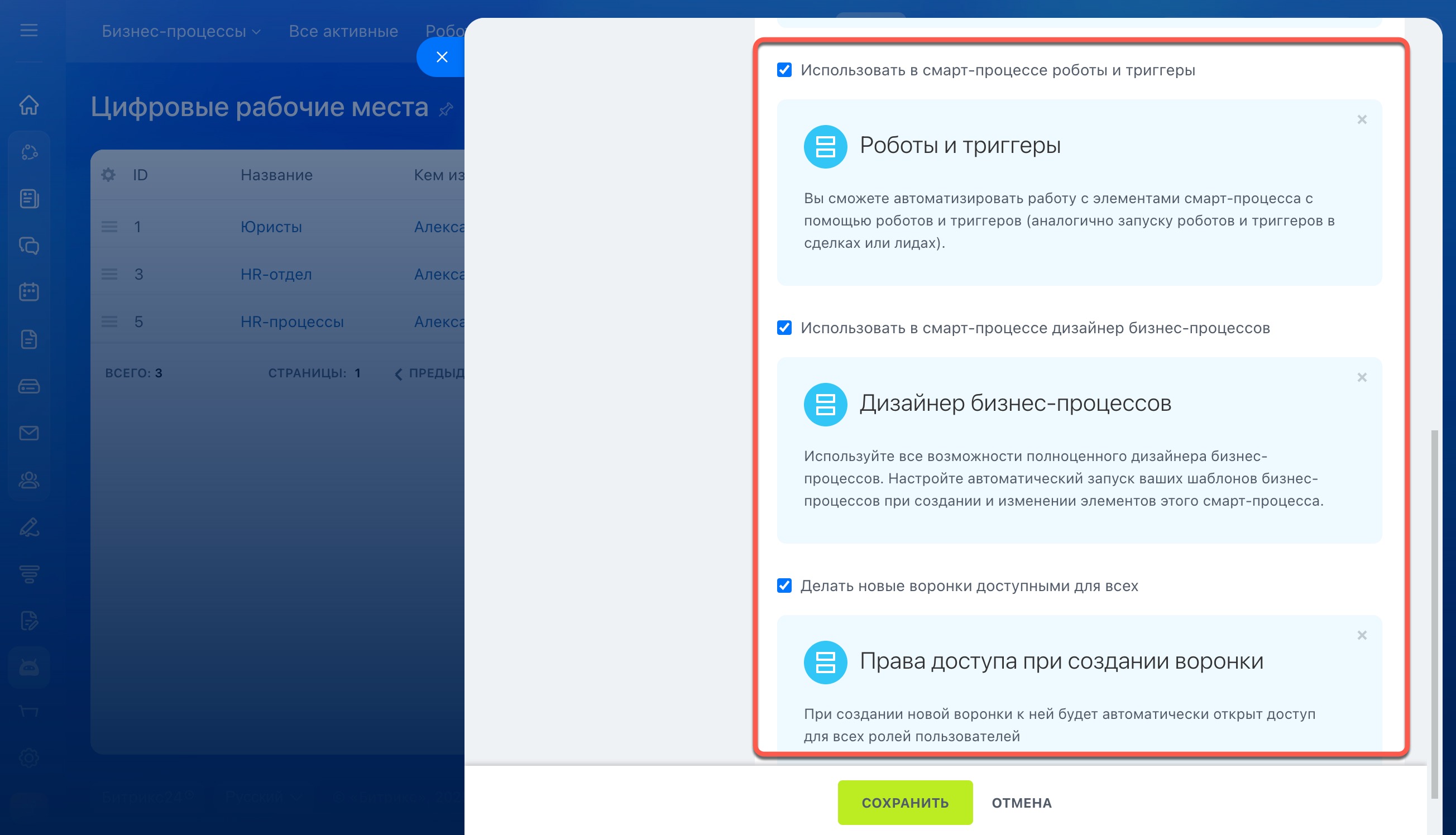Click the slider panel vertical scrollbar
The image size is (1456, 835).
[1434, 613]
